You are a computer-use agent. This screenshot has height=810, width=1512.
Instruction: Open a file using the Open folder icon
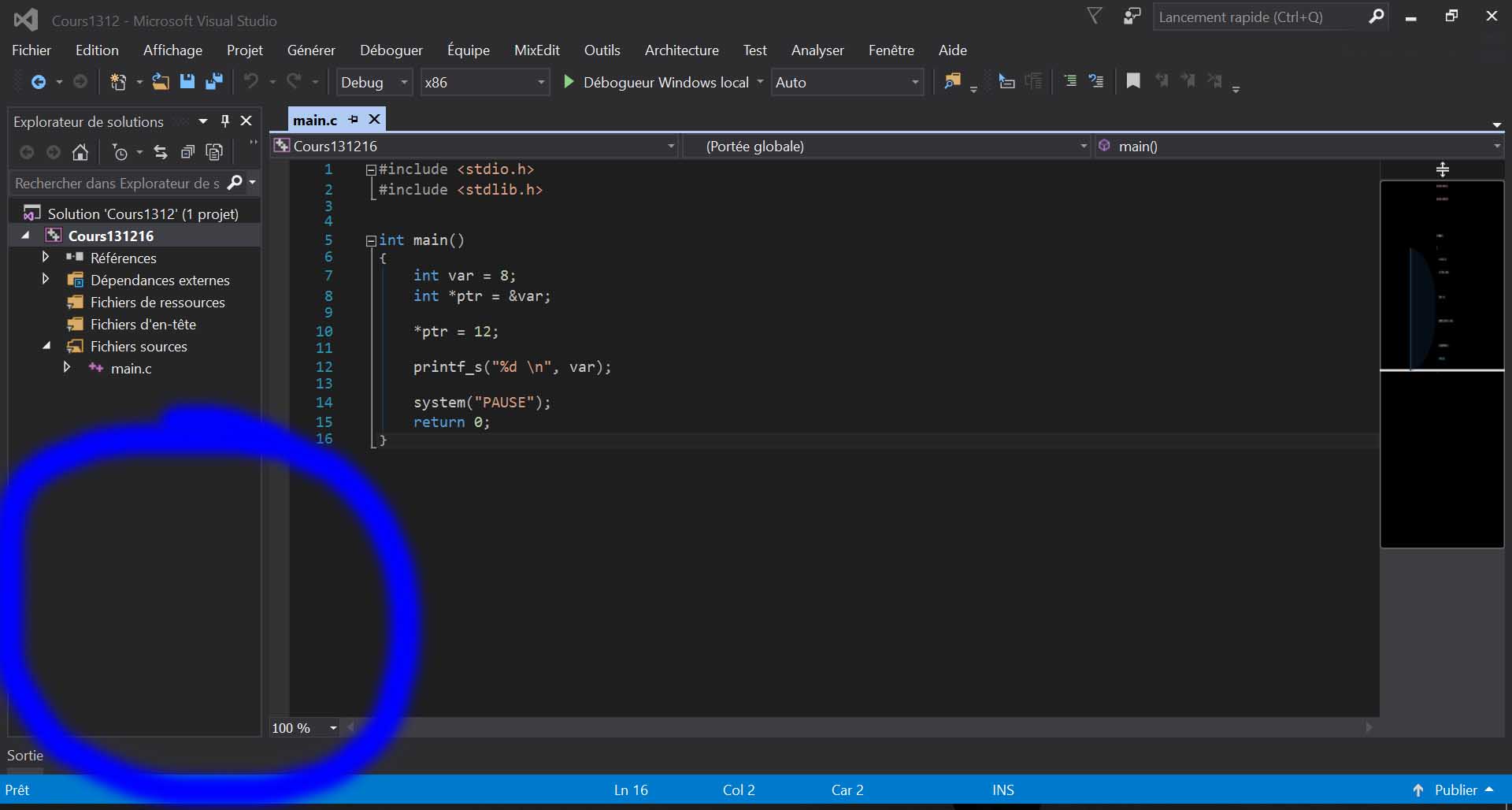click(161, 81)
